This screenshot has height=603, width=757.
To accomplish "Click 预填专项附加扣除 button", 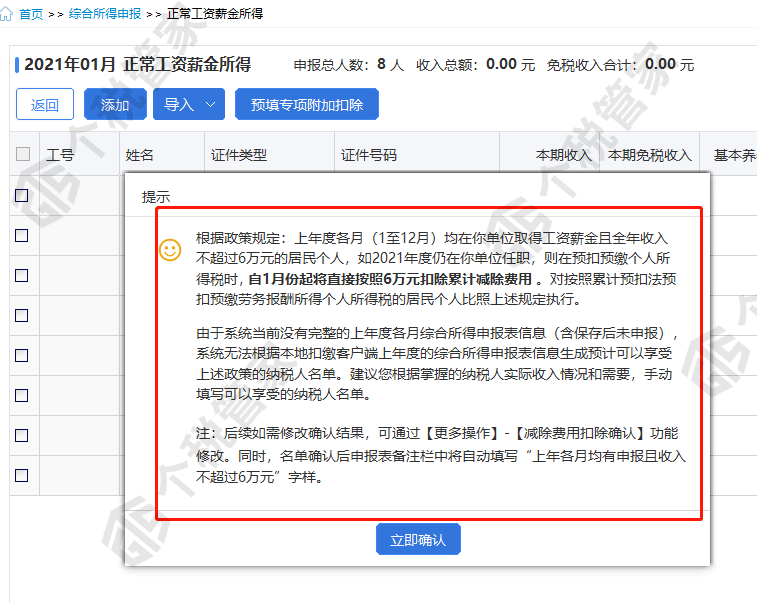I will (307, 104).
